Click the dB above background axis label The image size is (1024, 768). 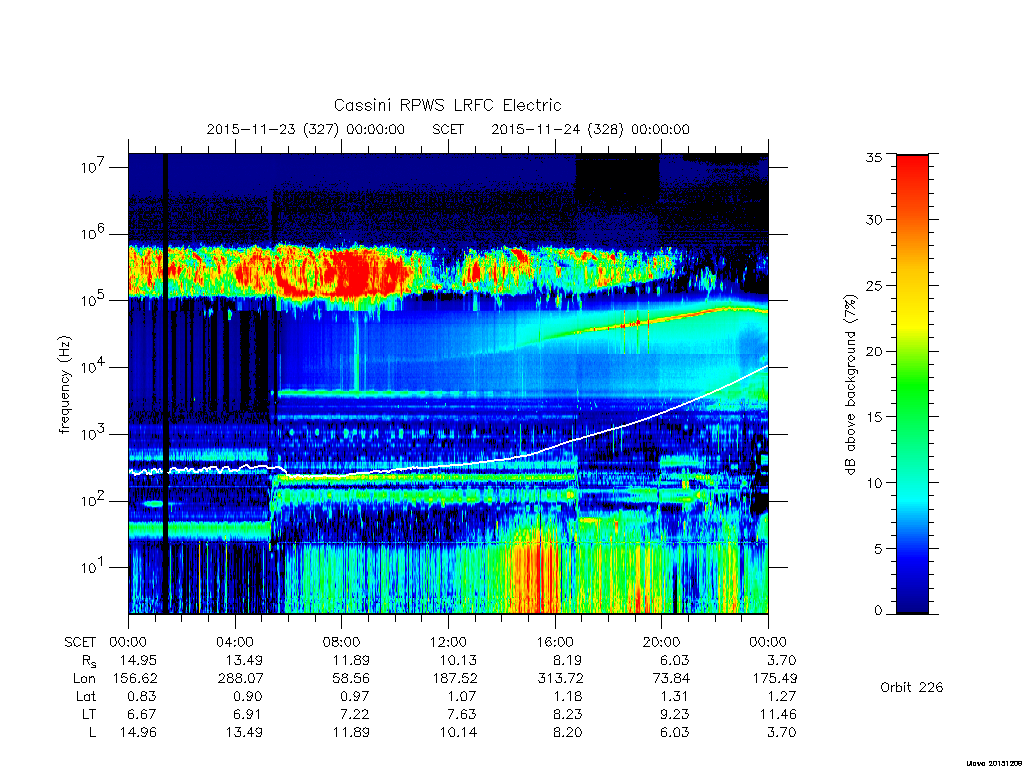[x=850, y=385]
